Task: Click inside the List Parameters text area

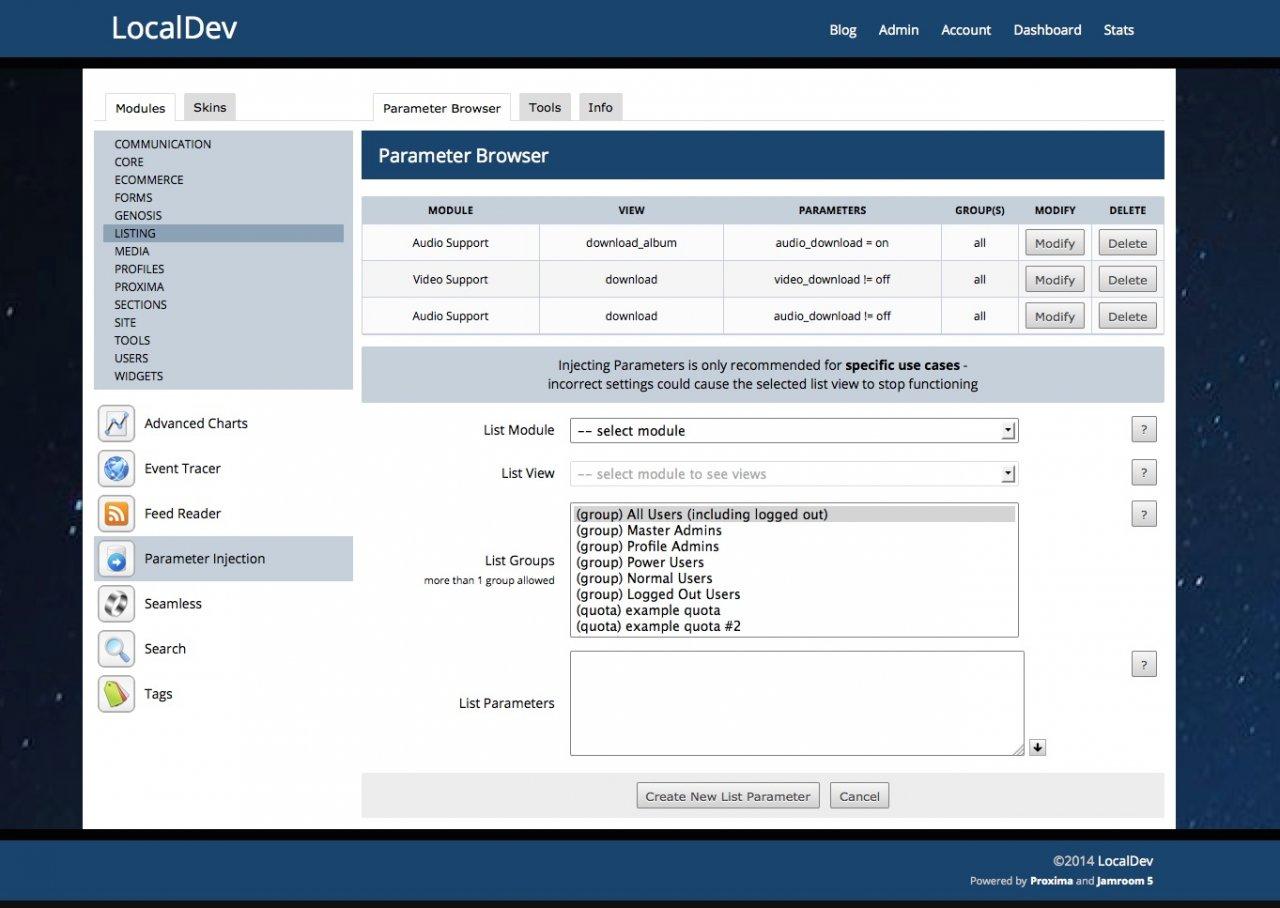Action: pyautogui.click(x=796, y=703)
